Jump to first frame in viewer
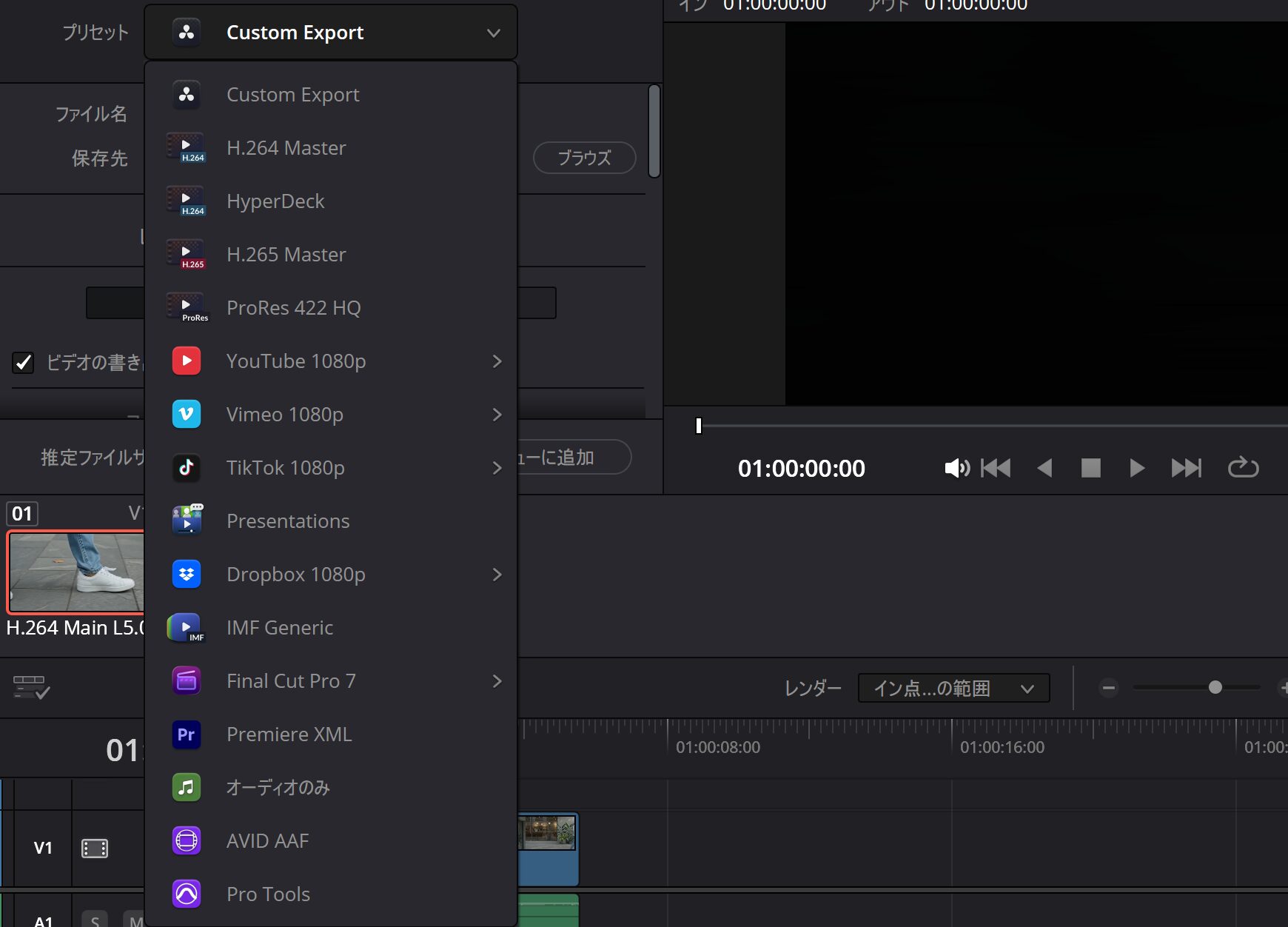The height and width of the screenshot is (927, 1288). coord(996,468)
